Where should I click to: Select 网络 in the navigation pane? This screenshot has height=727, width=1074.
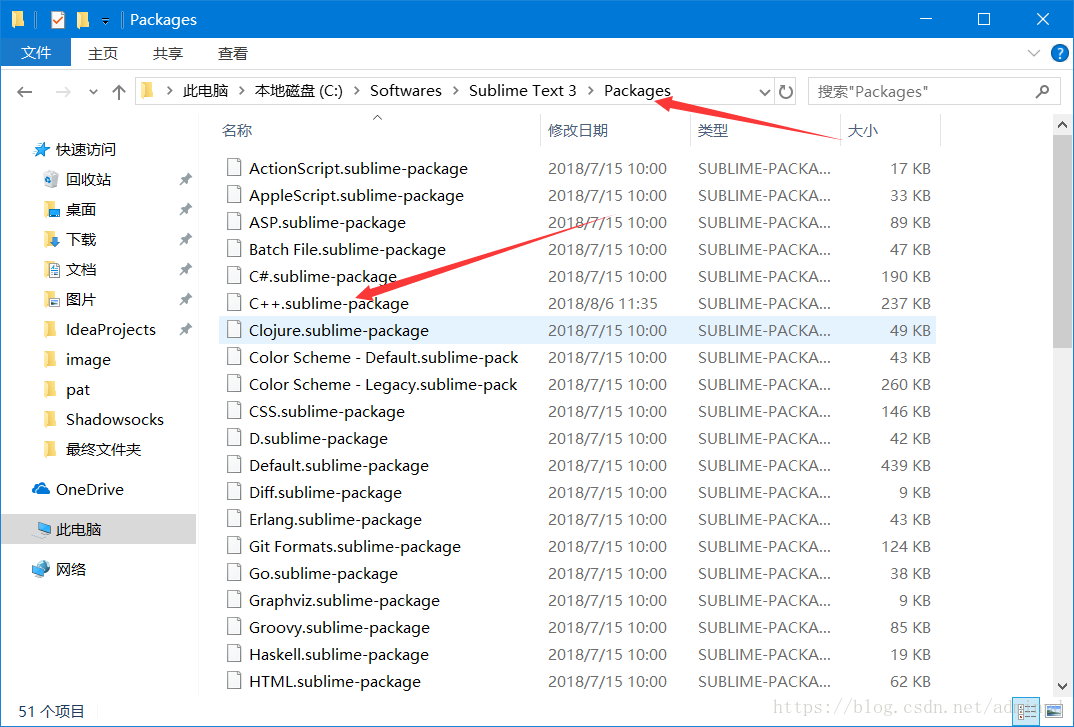tap(71, 569)
